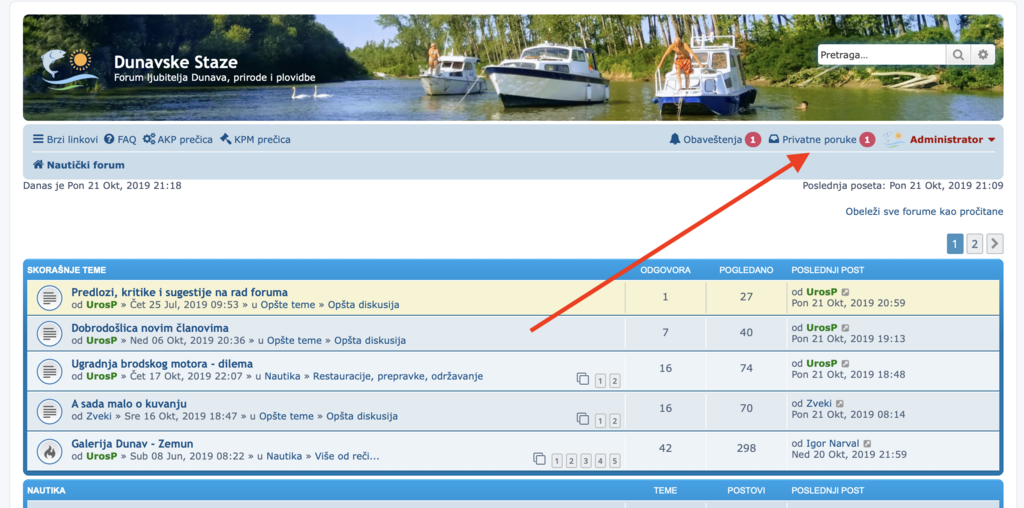This screenshot has width=1024, height=508.
Task: Open topic Dobrodošlica novim članovima
Action: [150, 328]
